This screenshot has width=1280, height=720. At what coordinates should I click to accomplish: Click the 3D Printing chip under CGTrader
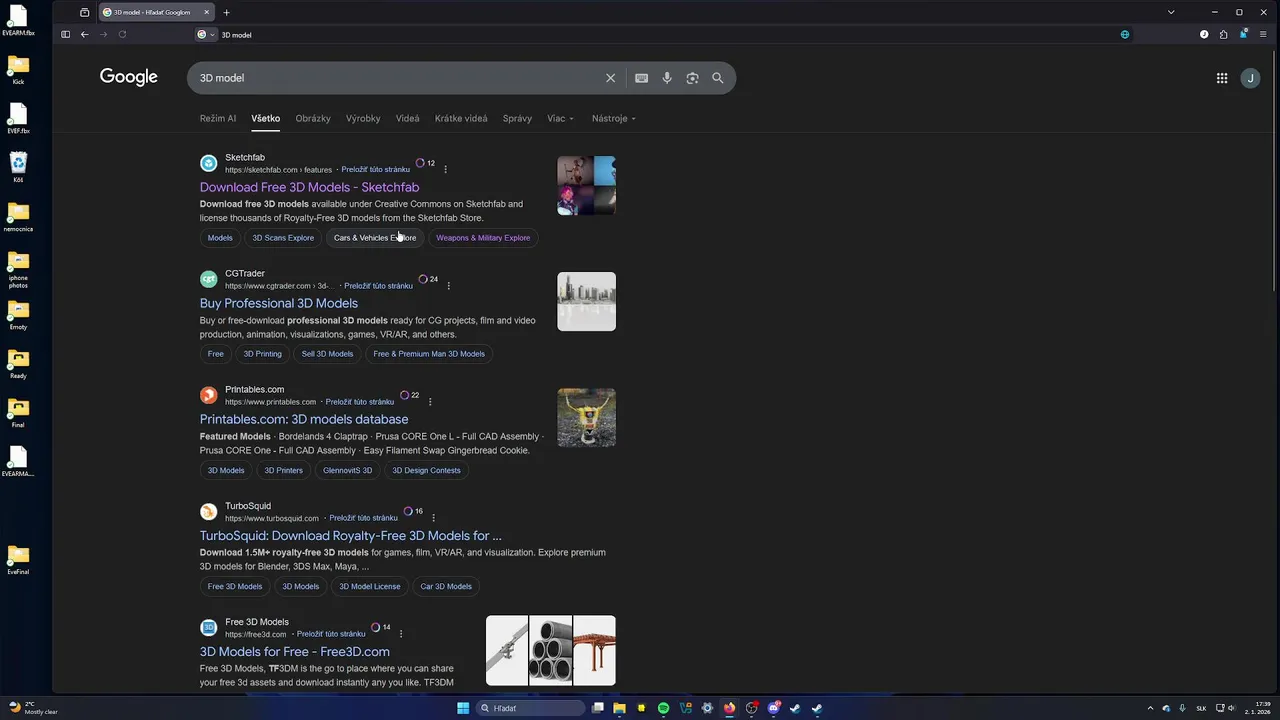pos(263,354)
